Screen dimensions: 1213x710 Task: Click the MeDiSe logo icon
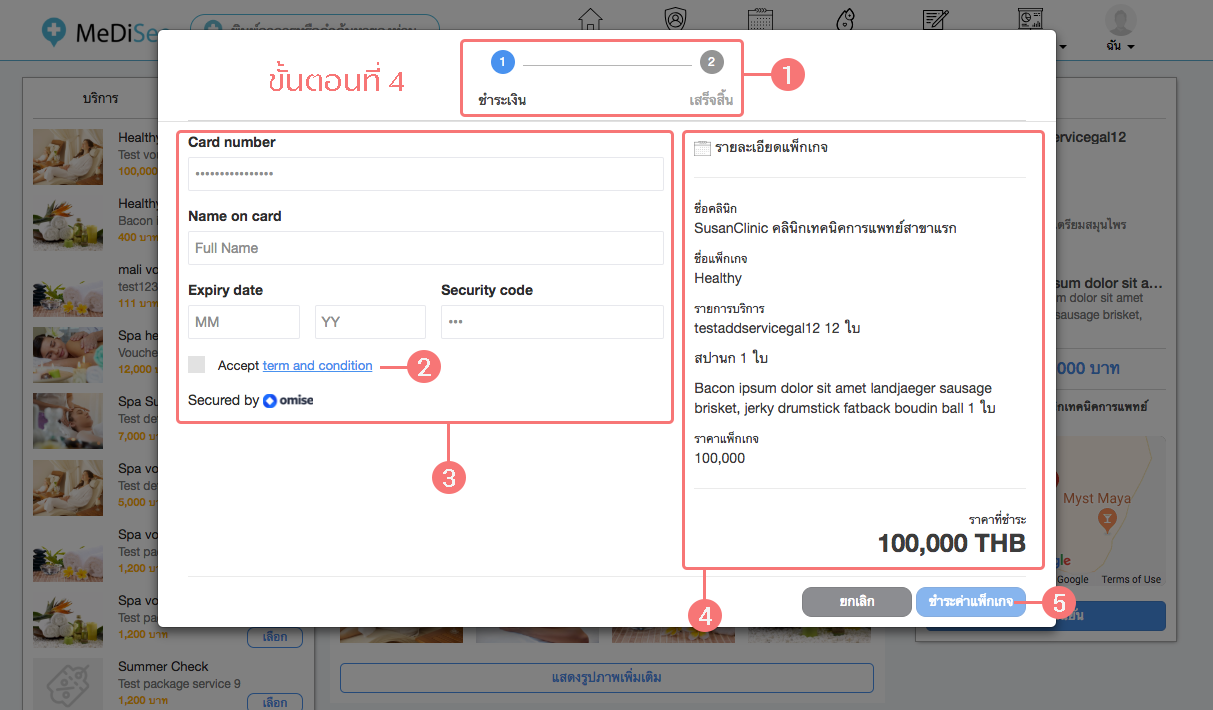pyautogui.click(x=56, y=31)
